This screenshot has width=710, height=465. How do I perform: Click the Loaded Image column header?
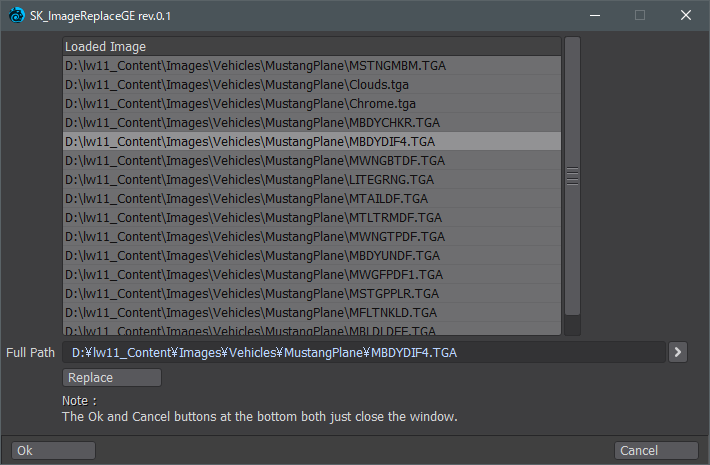pos(311,47)
